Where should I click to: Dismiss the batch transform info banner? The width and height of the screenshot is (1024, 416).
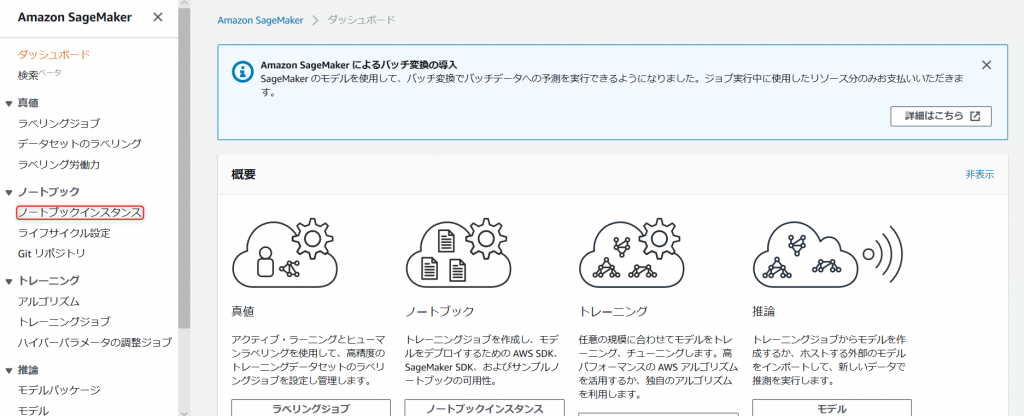(986, 65)
